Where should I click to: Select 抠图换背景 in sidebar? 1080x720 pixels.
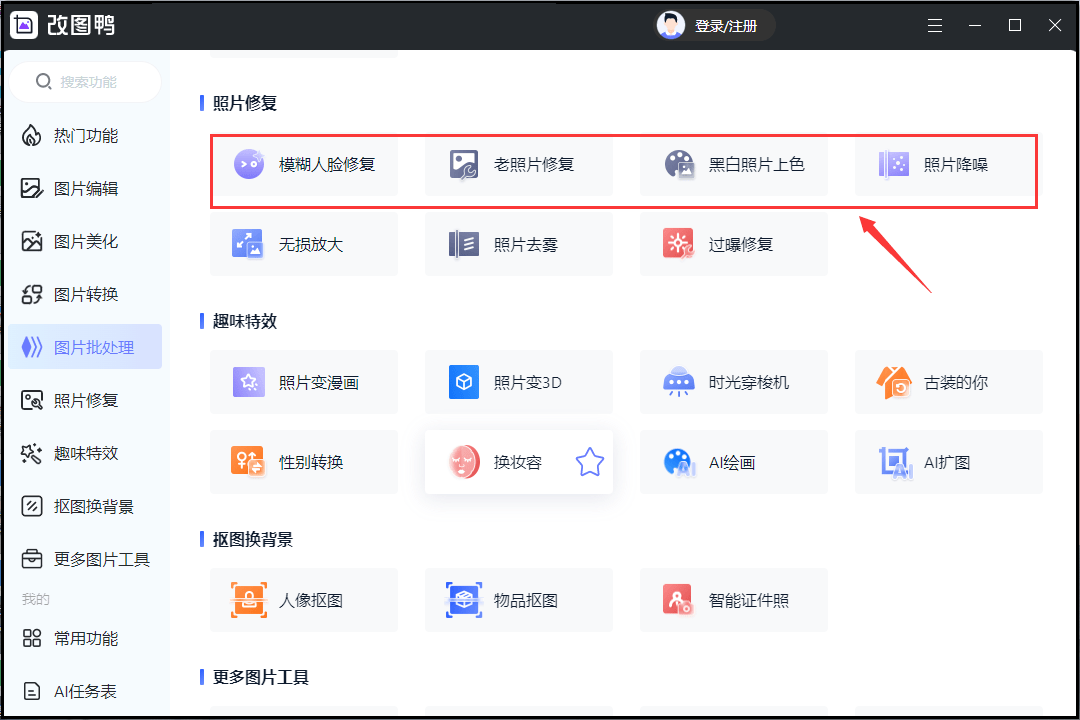pyautogui.click(x=85, y=506)
